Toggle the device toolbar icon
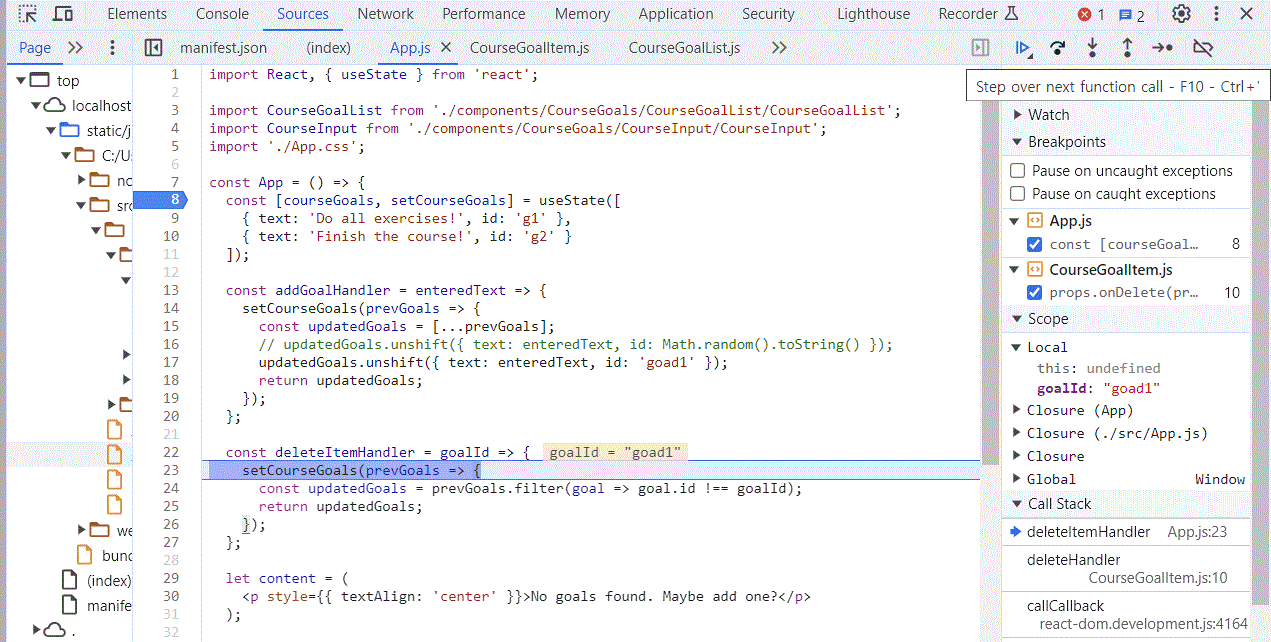Viewport: 1271px width, 642px height. pyautogui.click(x=62, y=14)
